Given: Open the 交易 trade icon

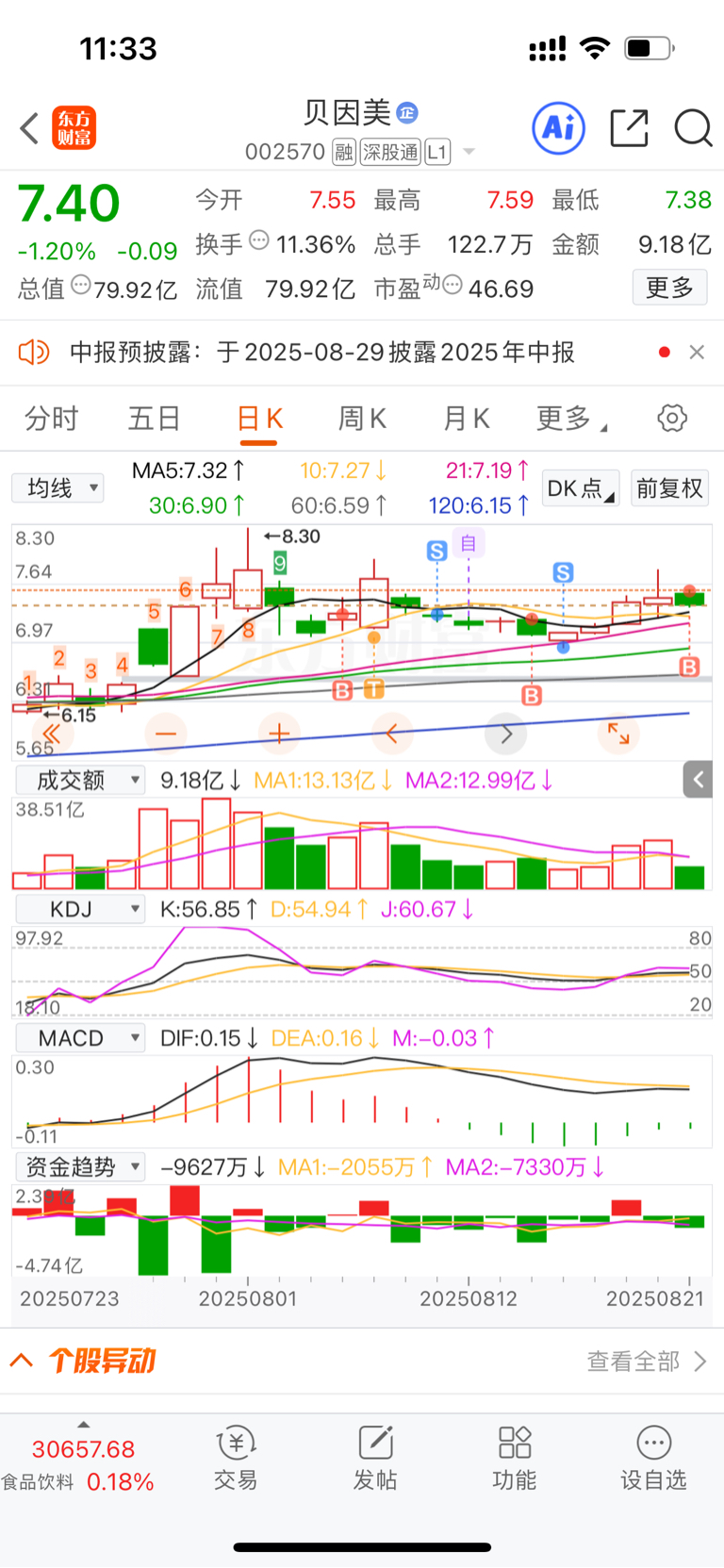Looking at the screenshot, I should (236, 1459).
